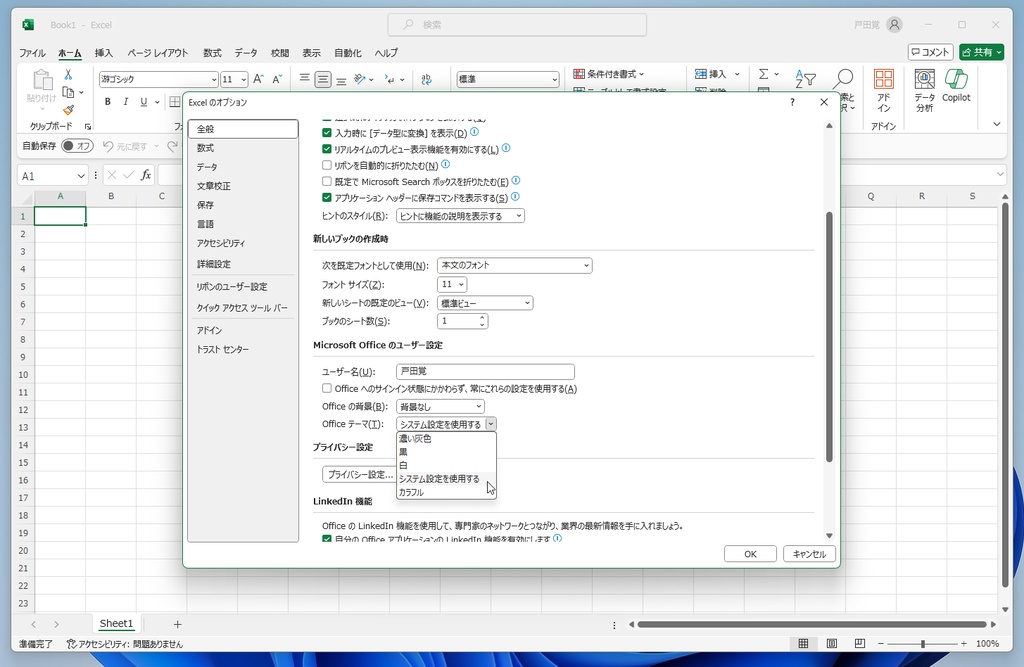Open Conditional Formatting in ribbon
The image size is (1024, 667).
[609, 74]
